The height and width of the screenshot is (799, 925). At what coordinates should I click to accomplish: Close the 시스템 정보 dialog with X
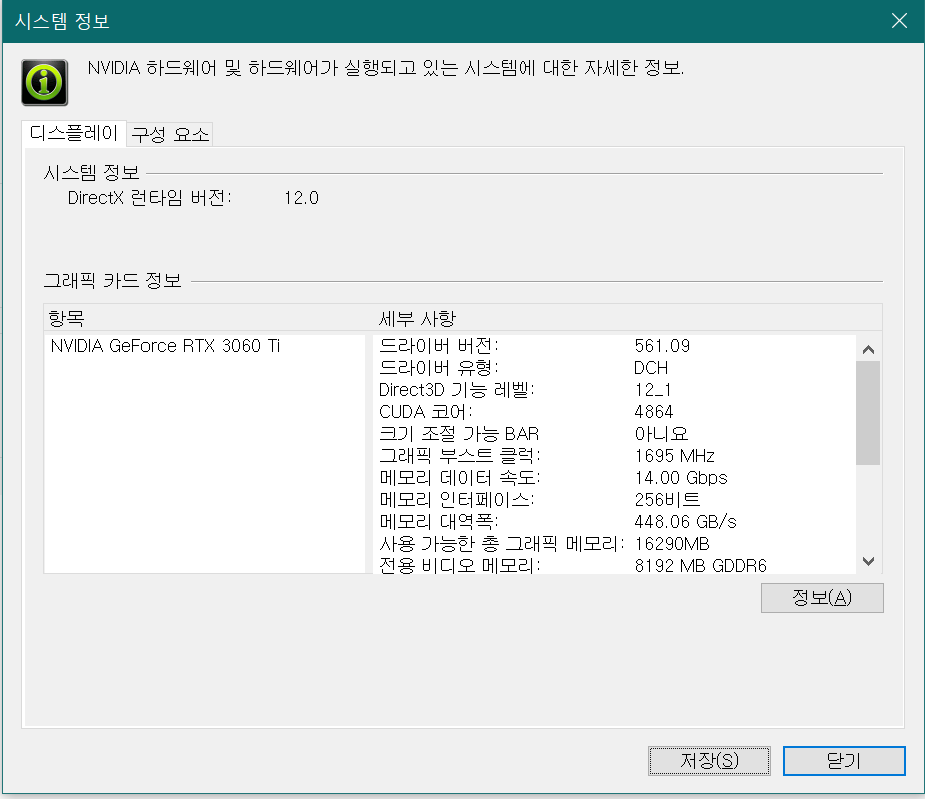(898, 21)
